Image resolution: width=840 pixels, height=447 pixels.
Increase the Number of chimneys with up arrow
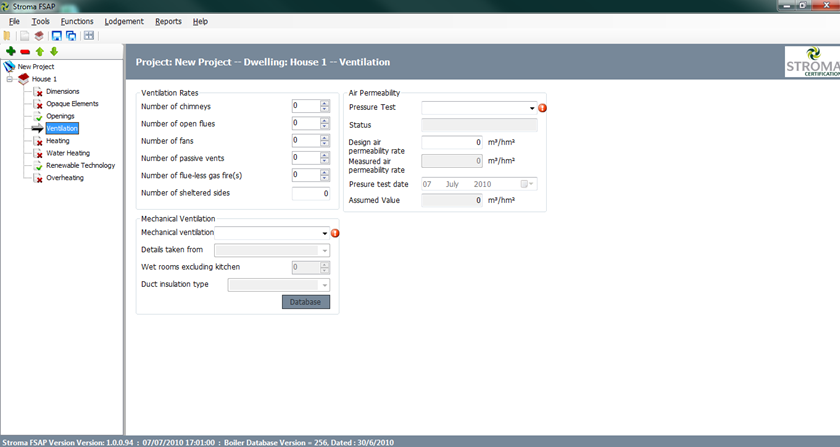(x=325, y=103)
